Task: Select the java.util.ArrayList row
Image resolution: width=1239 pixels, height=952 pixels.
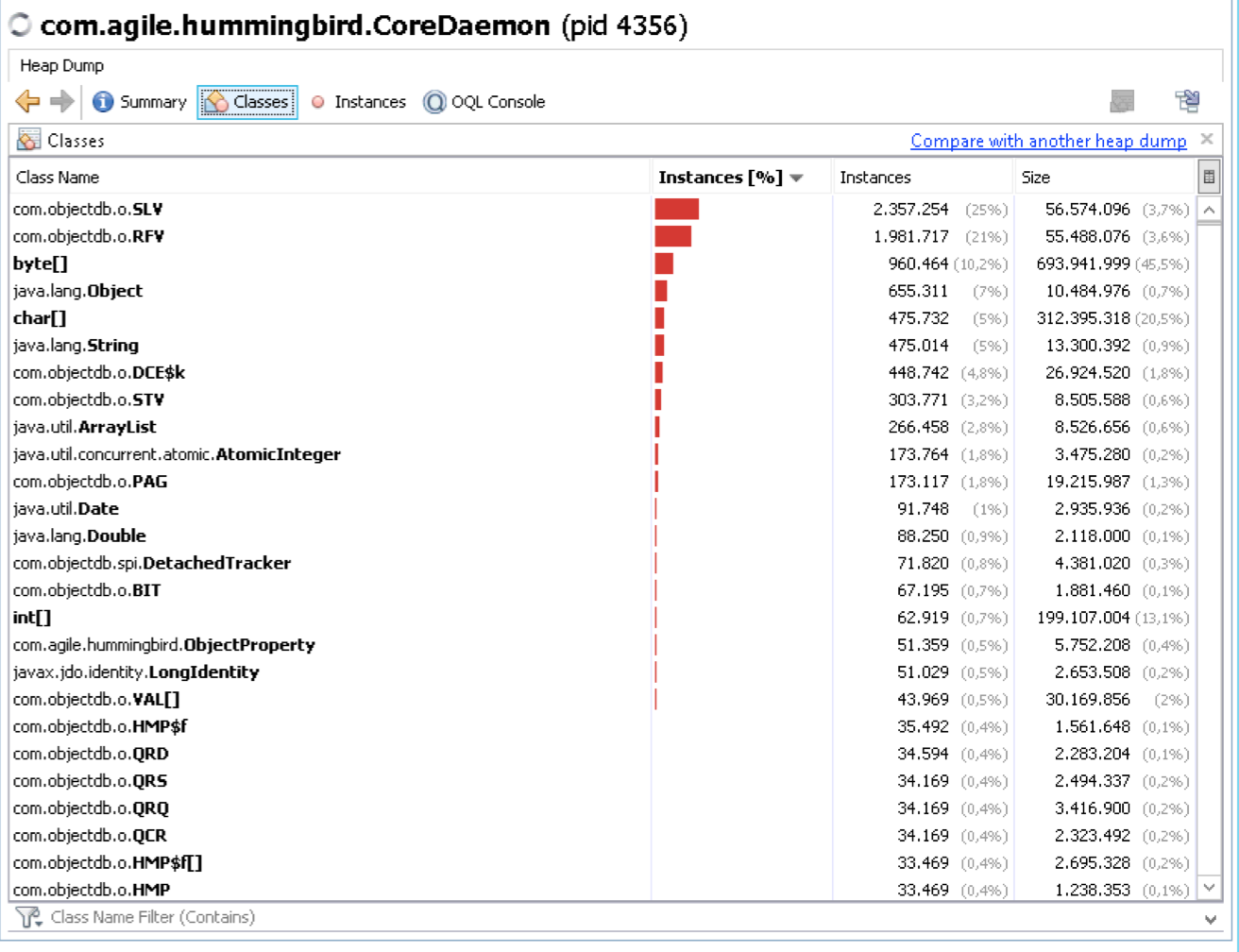Action: 603,427
